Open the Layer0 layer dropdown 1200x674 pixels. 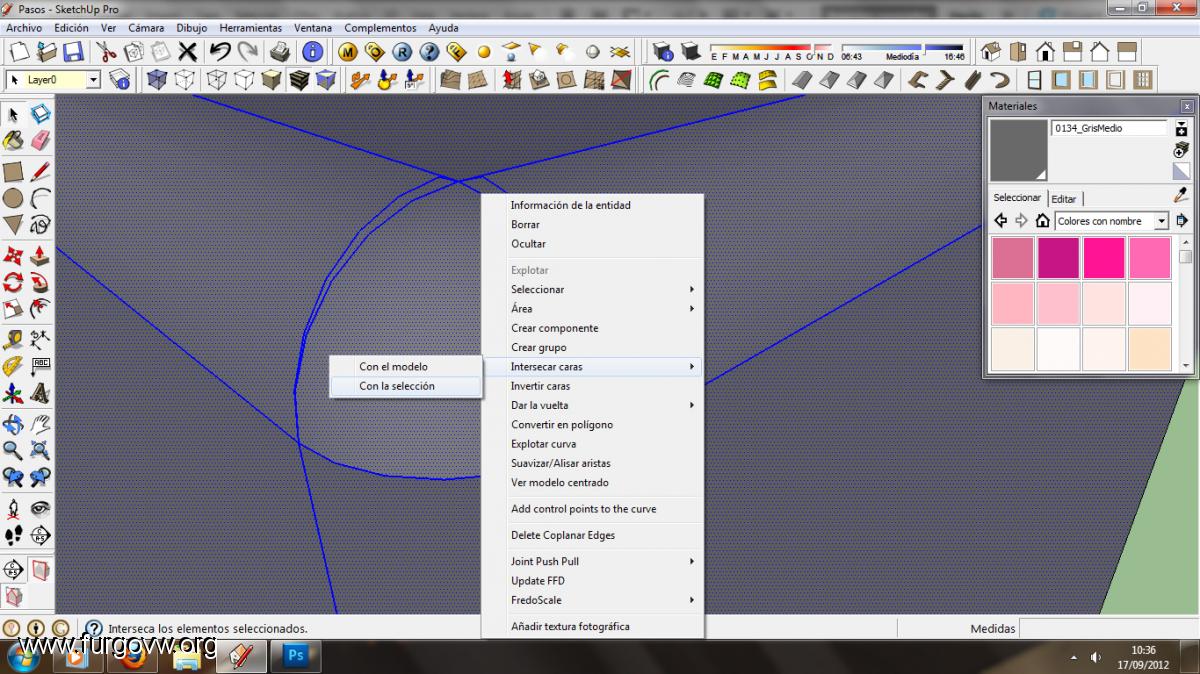(94, 80)
